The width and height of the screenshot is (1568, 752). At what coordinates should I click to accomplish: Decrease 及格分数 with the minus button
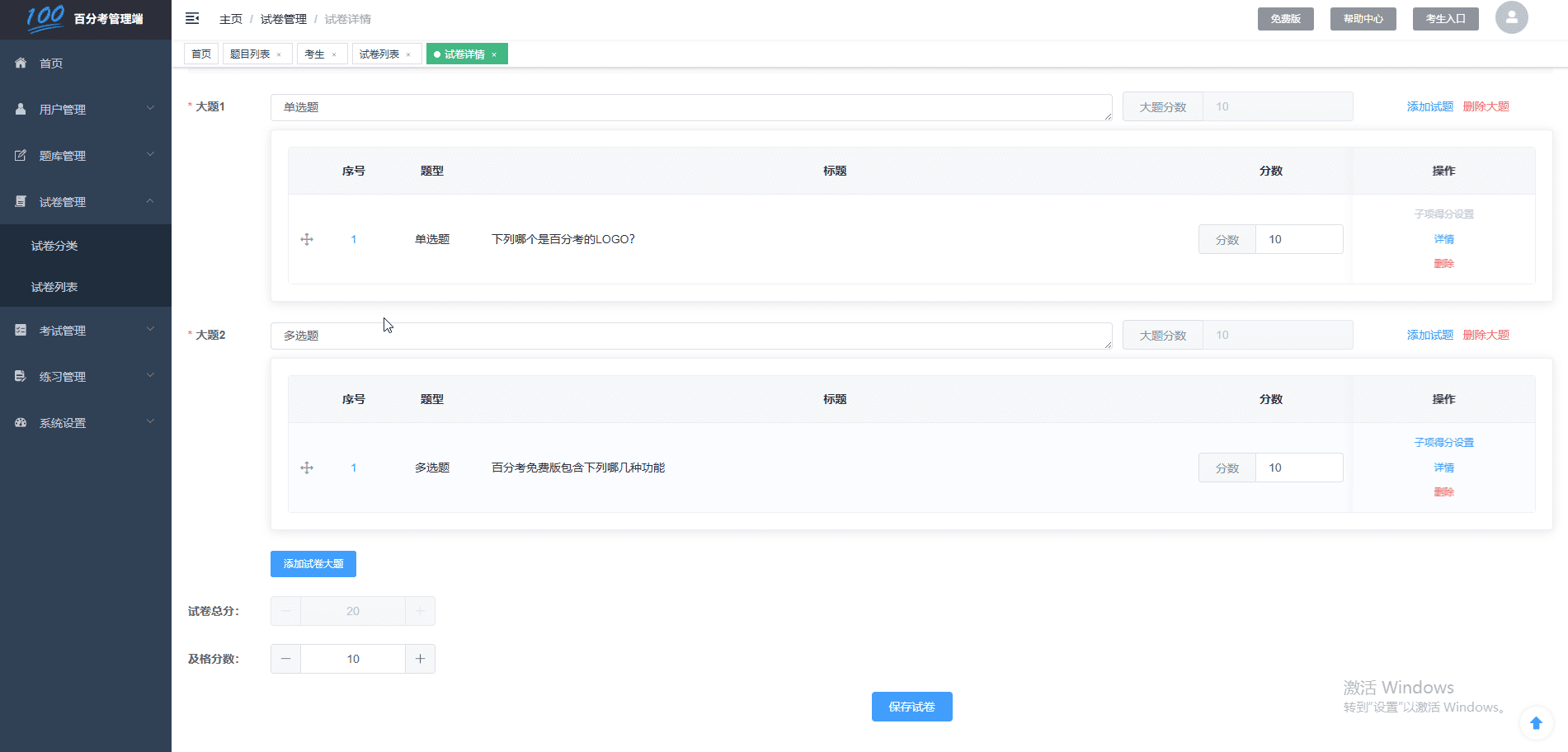[285, 659]
